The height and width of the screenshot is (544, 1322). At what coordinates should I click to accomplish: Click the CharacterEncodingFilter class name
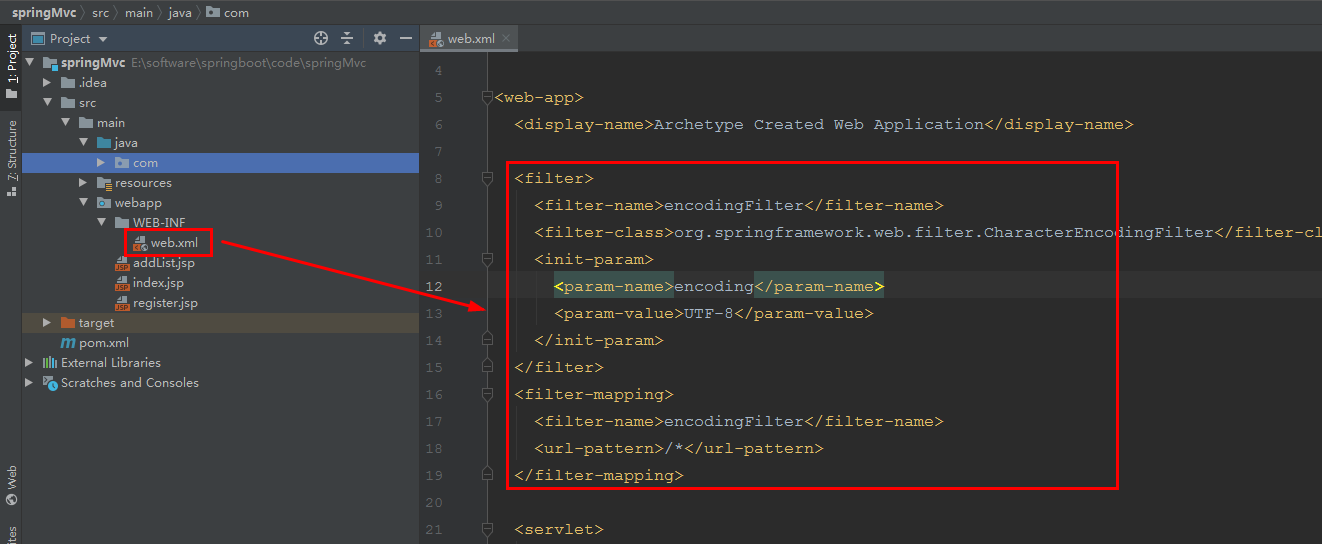[x=1099, y=232]
